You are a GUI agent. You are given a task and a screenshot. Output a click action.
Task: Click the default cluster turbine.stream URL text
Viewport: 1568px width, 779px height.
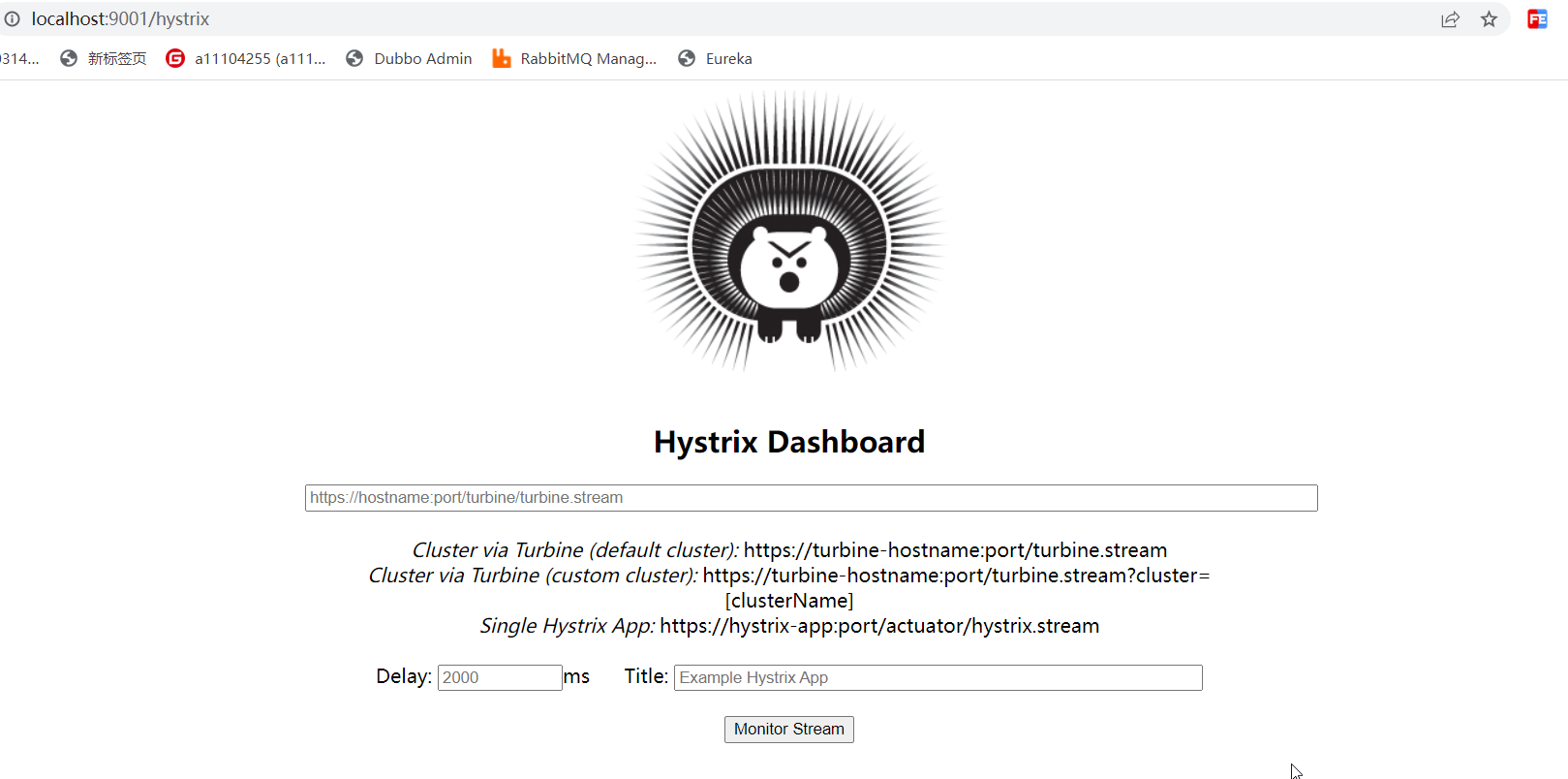(x=955, y=550)
